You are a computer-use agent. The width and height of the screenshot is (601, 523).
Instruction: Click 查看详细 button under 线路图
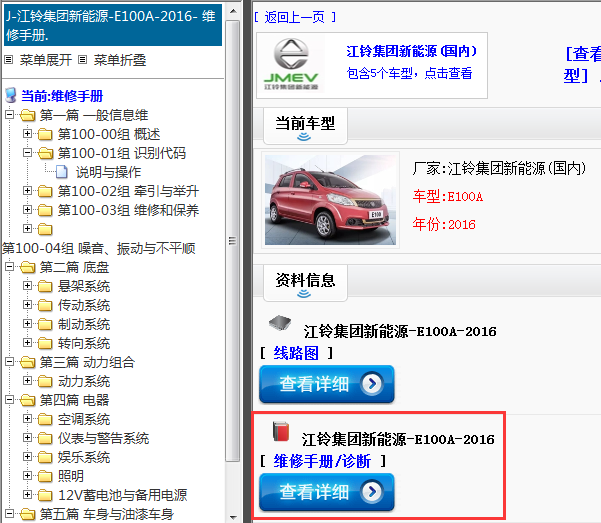coord(327,384)
